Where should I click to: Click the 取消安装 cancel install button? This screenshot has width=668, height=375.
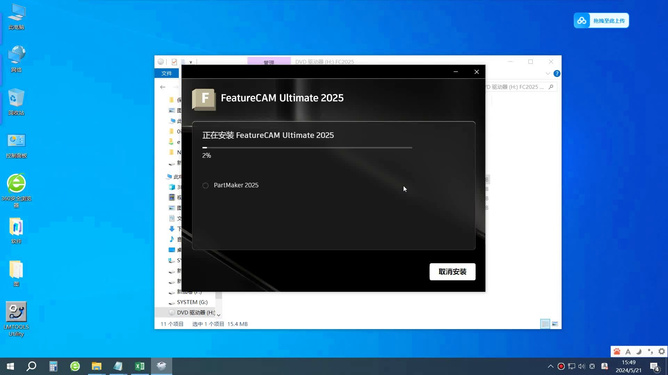pos(452,272)
